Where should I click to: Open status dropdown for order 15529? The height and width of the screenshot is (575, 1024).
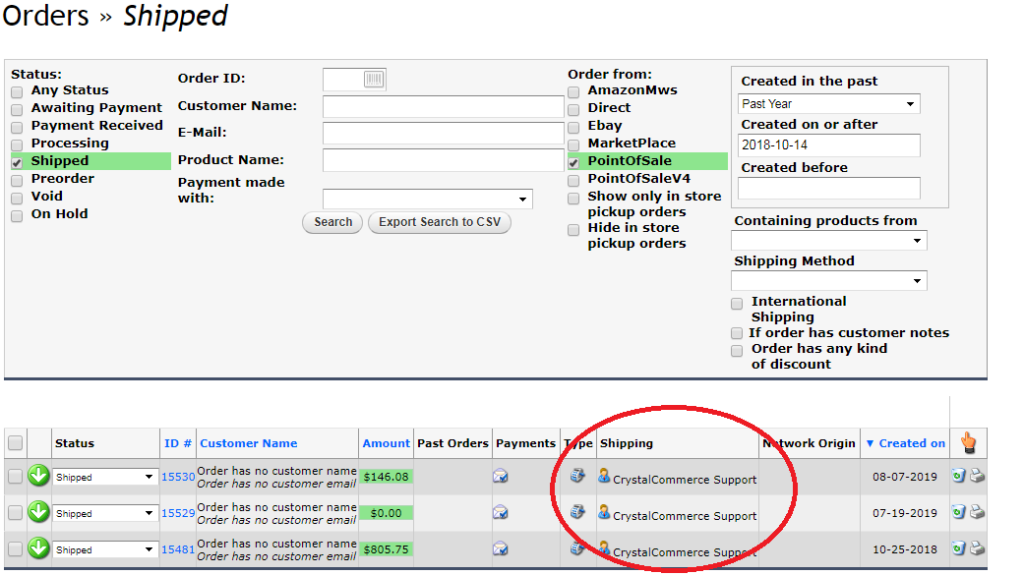pos(104,514)
